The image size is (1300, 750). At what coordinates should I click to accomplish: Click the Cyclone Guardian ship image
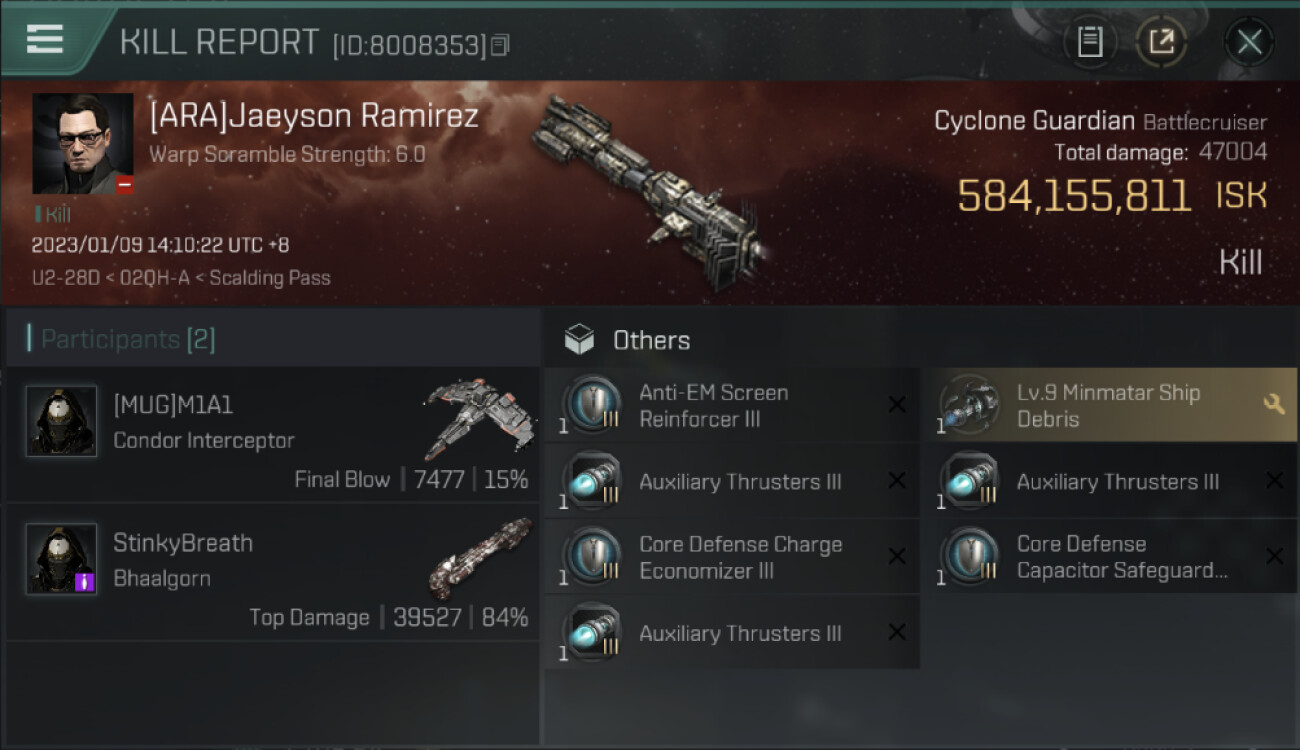648,191
